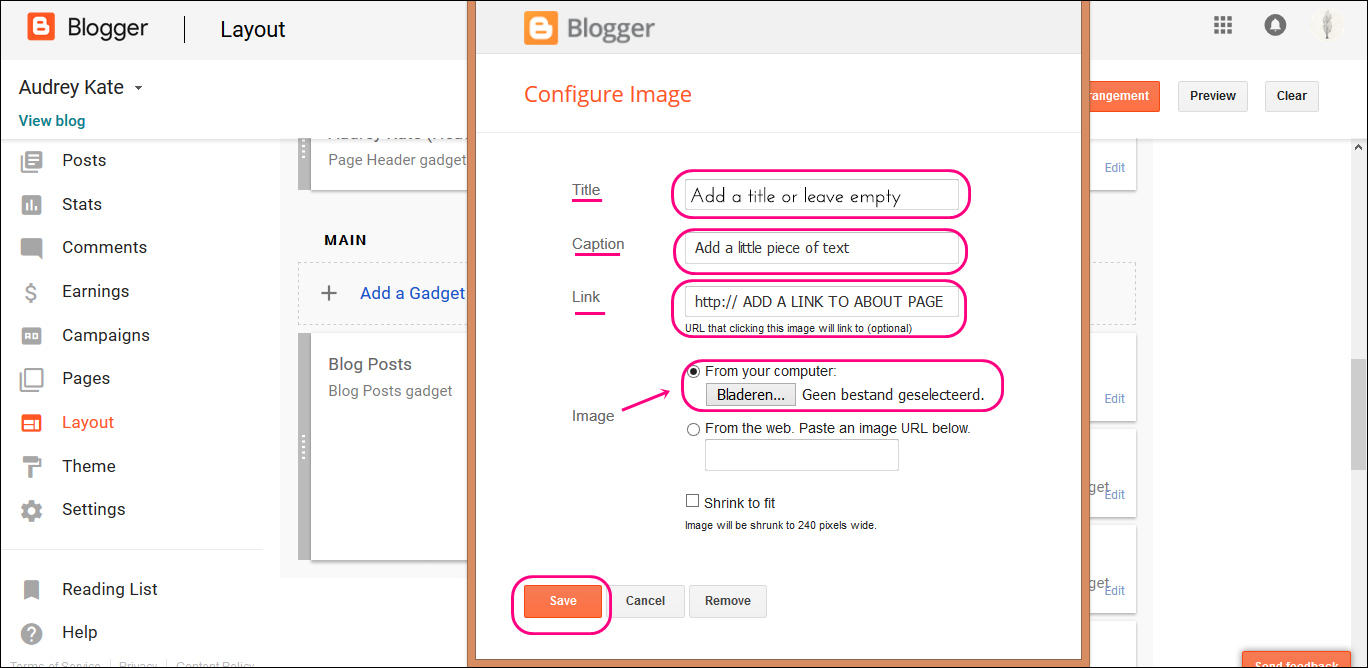Screen dimensions: 1368x668
Task: Click the Link URL input field
Action: (822, 302)
